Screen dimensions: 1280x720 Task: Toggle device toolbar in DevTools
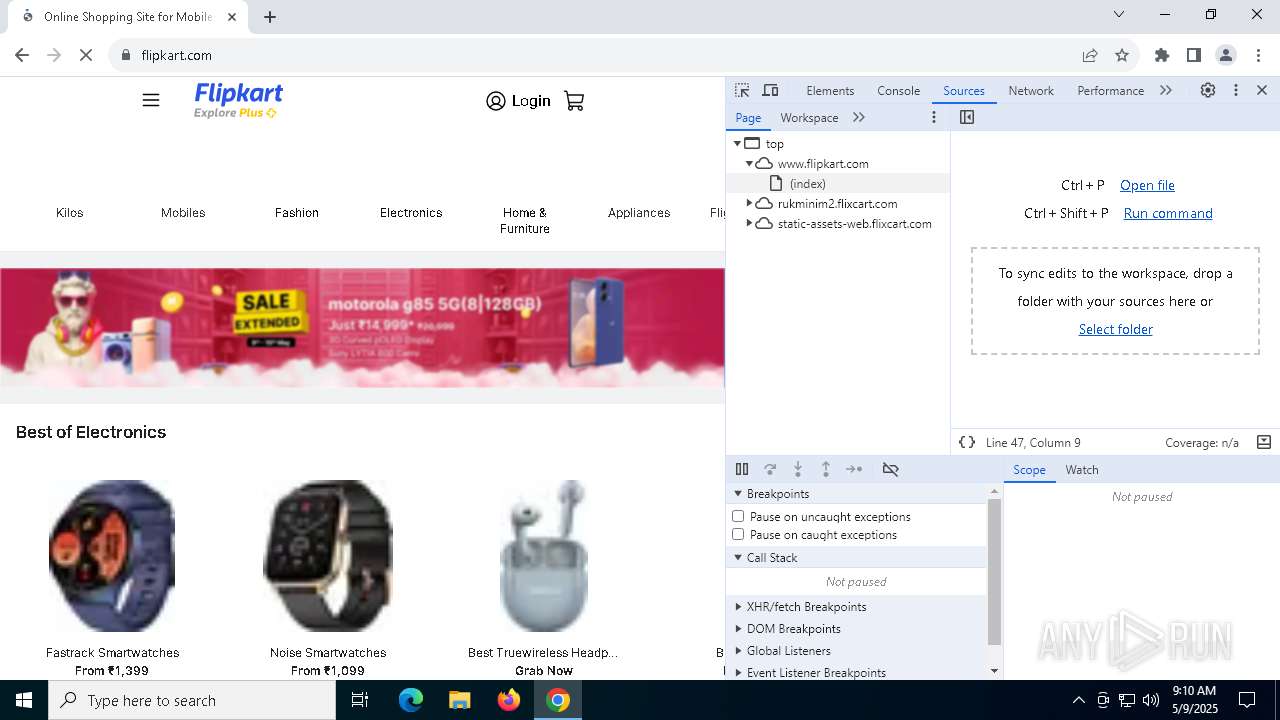click(x=770, y=90)
